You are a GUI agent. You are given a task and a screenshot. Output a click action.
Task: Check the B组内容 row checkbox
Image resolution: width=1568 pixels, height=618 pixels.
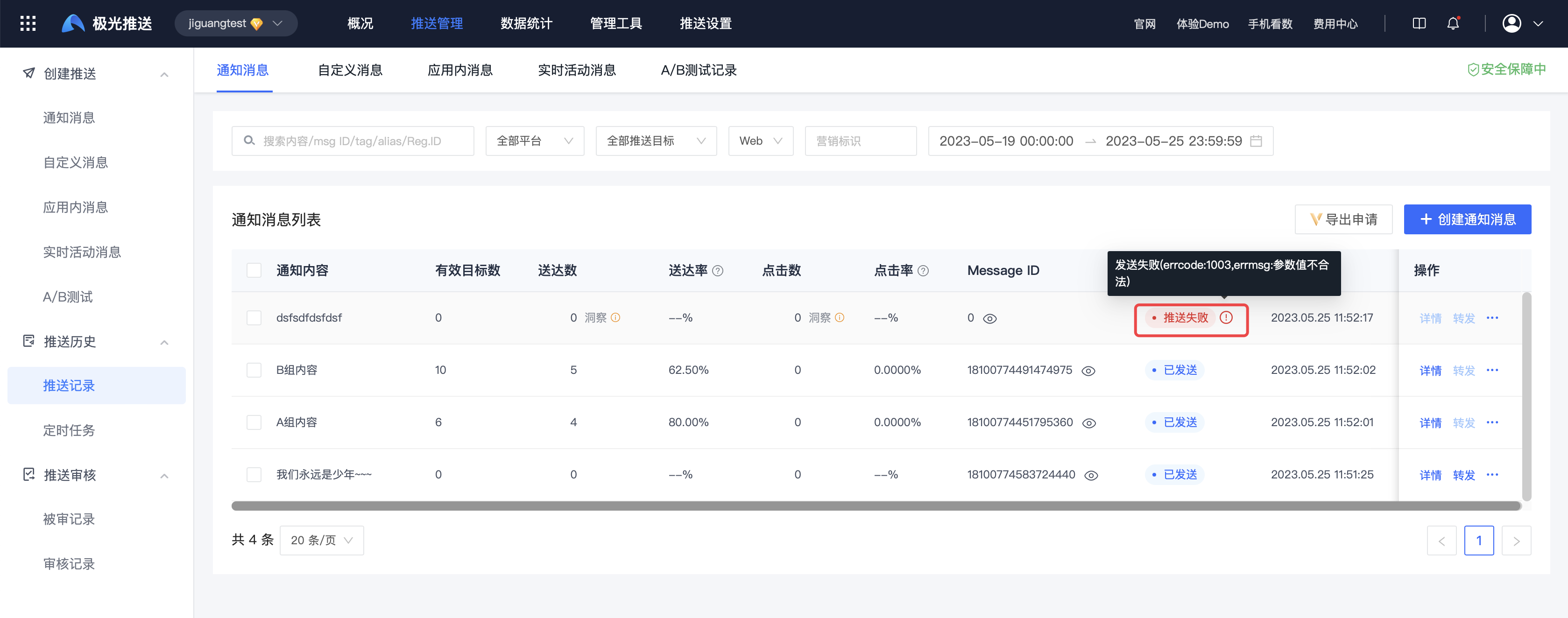point(254,371)
